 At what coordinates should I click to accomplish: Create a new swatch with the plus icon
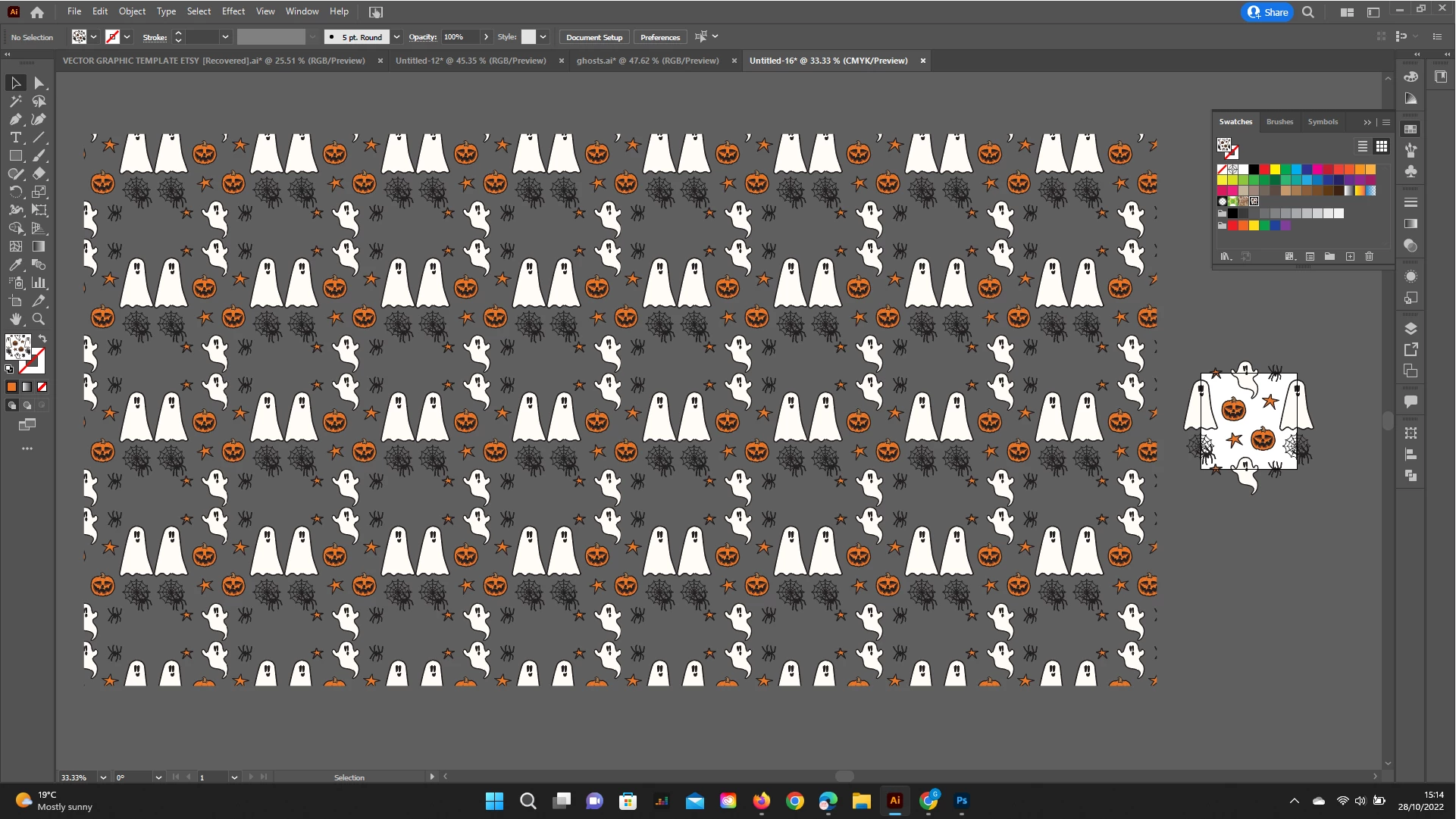tap(1350, 257)
